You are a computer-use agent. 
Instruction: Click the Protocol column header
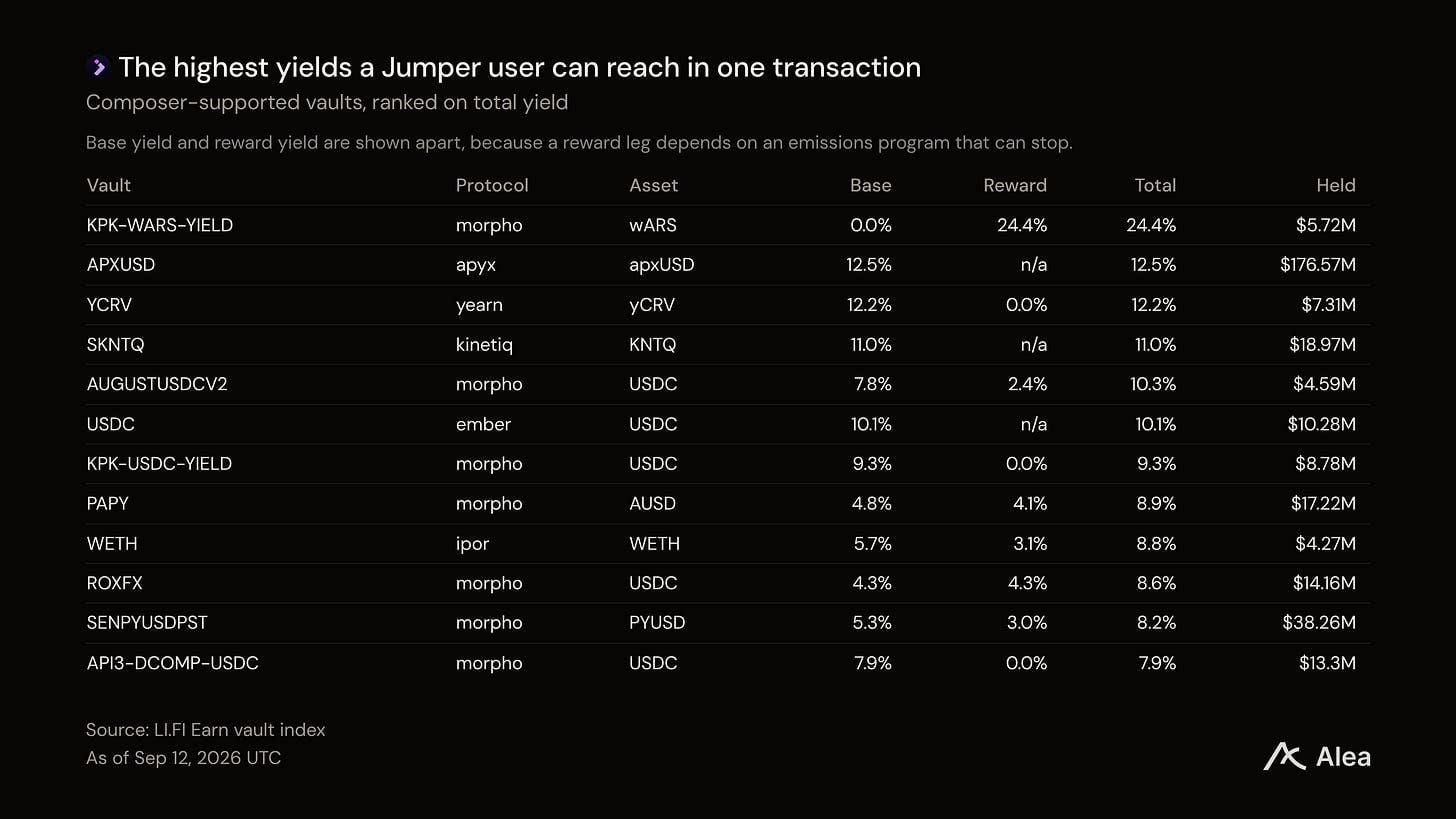click(x=492, y=185)
